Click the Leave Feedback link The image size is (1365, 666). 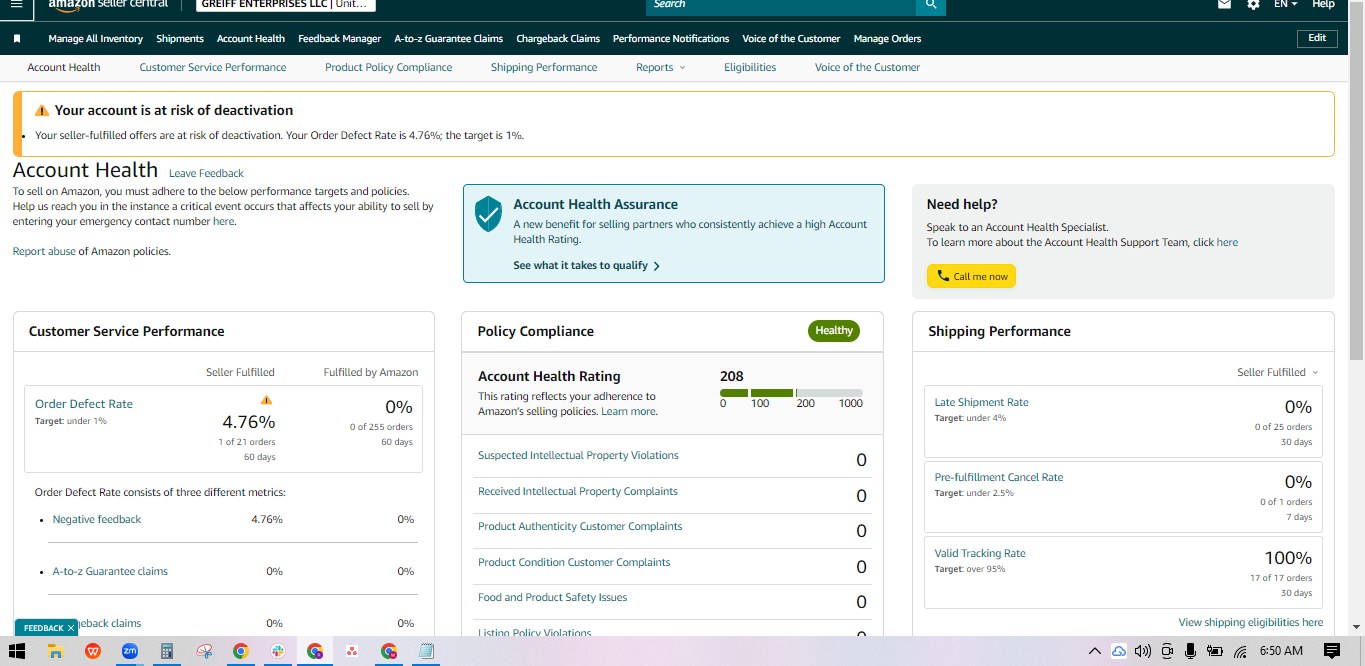pyautogui.click(x=206, y=173)
